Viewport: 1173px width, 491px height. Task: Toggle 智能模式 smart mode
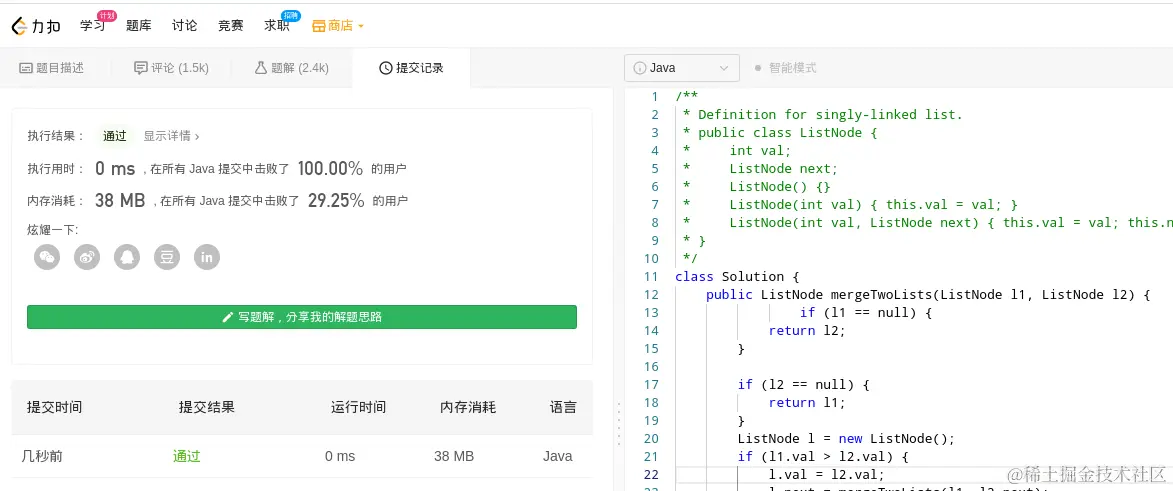point(785,68)
